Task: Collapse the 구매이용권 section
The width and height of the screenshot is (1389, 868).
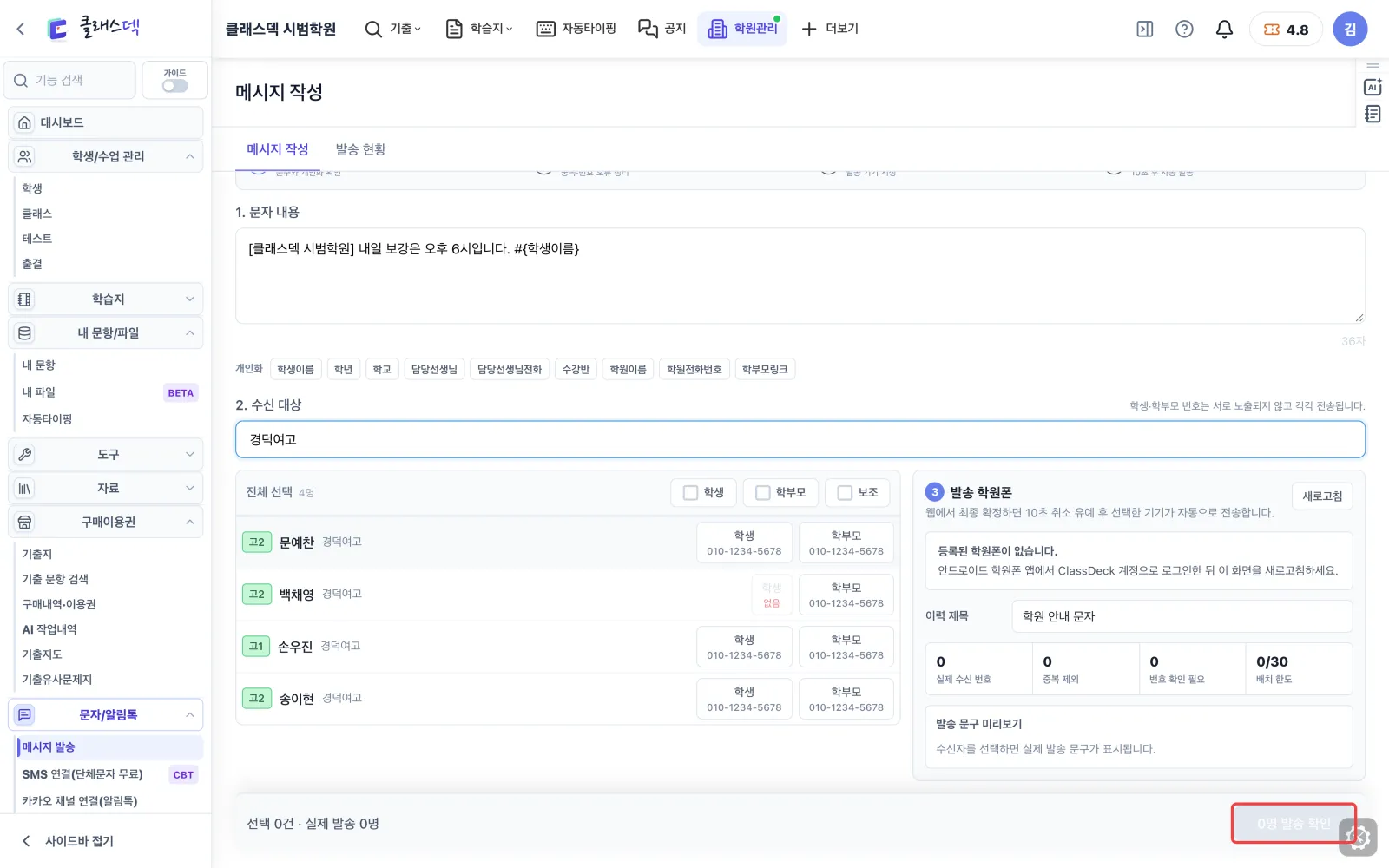Action: 189,522
